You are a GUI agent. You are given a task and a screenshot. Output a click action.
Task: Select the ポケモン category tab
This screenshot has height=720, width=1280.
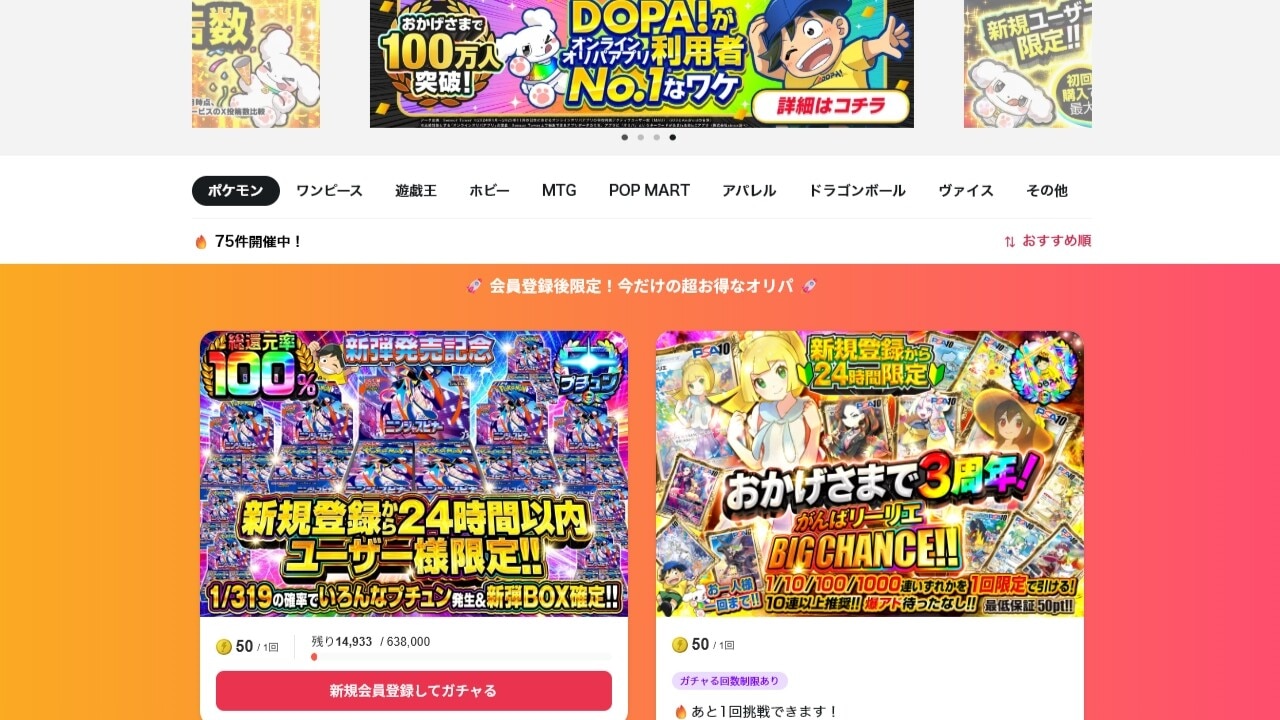point(236,190)
